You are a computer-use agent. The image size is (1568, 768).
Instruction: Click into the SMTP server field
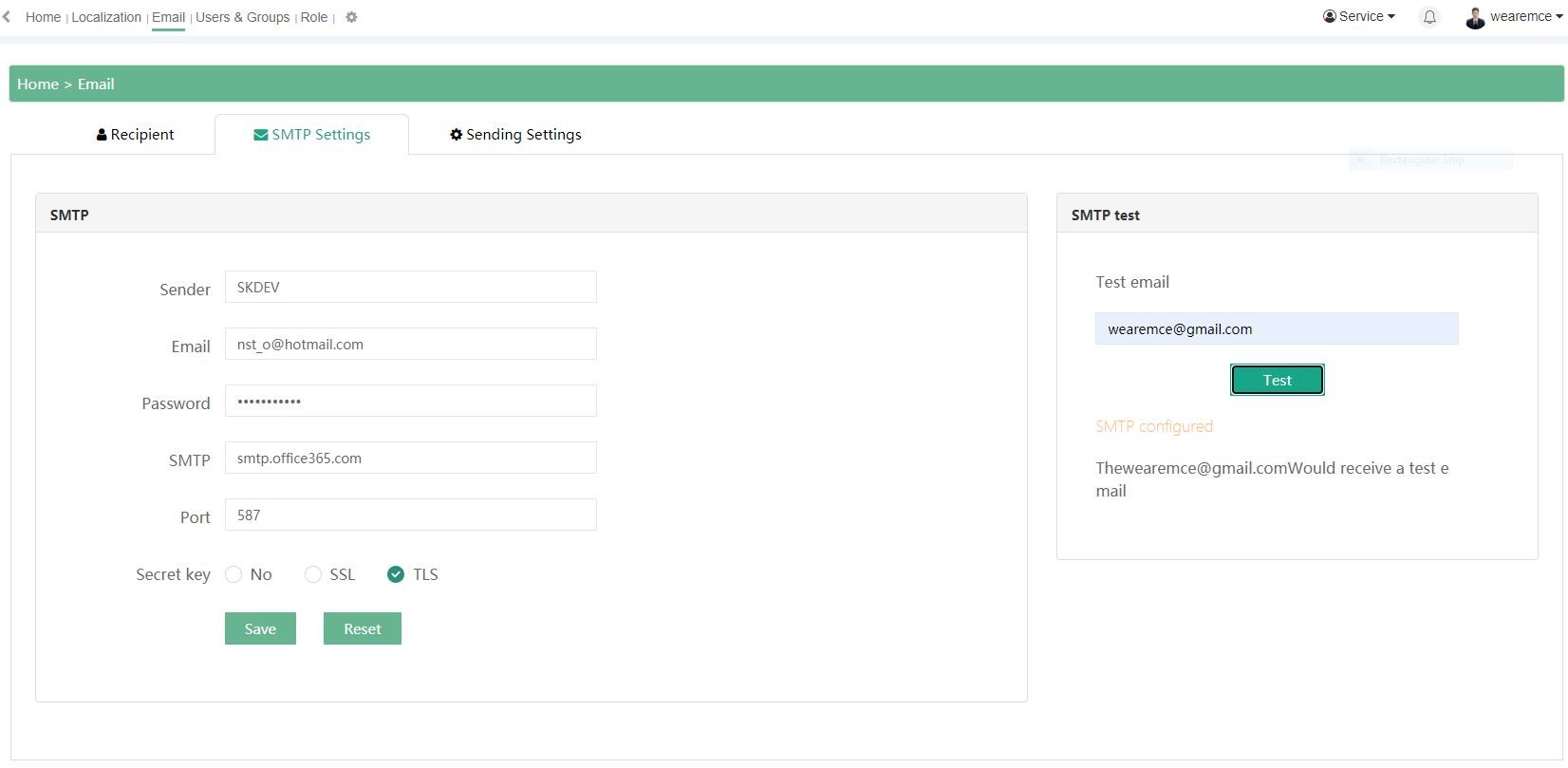[x=410, y=459]
